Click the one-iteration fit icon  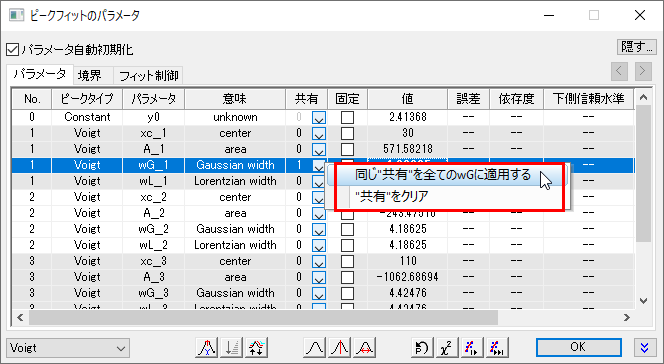click(472, 347)
